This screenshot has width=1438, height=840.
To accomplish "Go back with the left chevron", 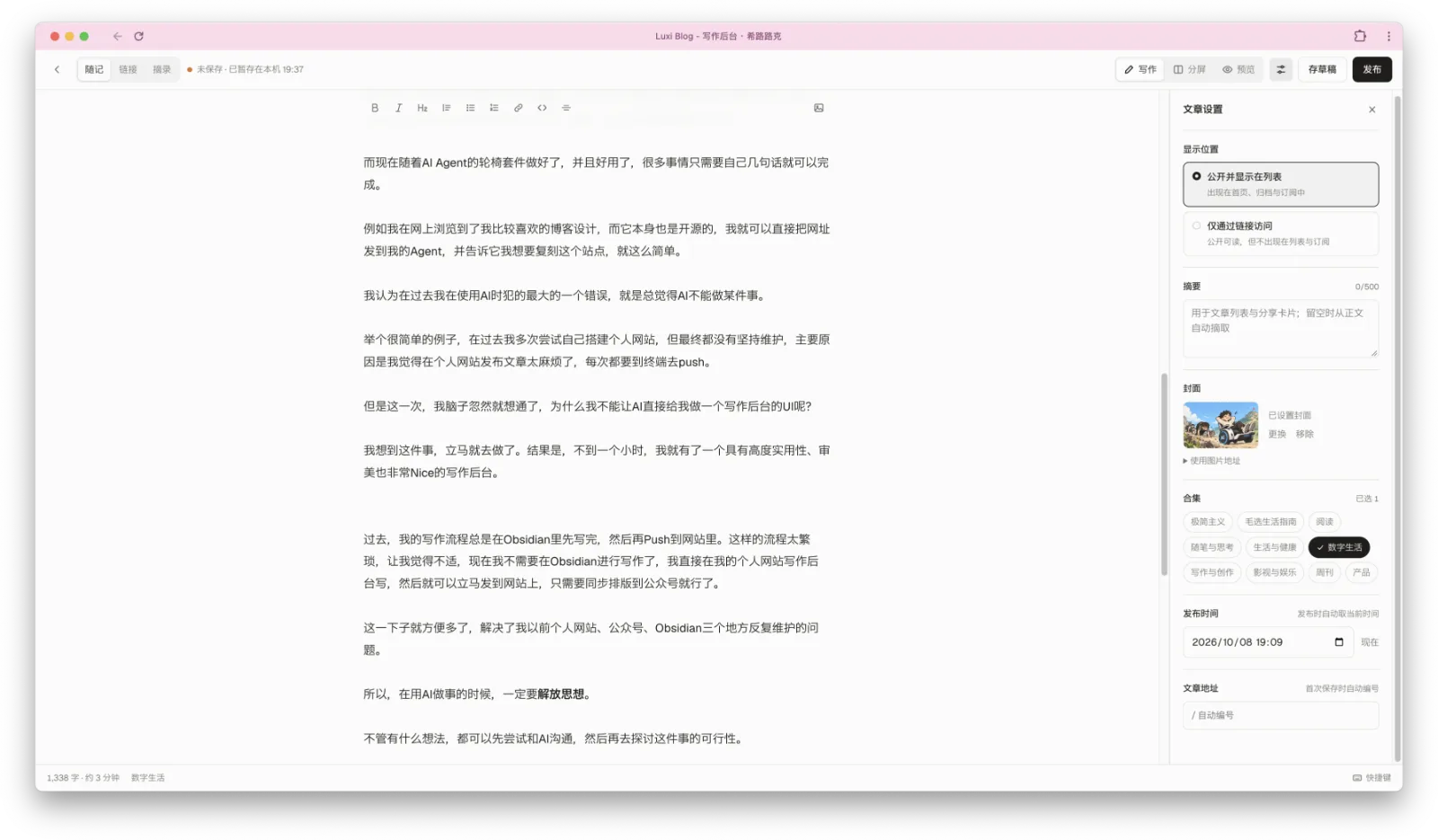I will (57, 69).
